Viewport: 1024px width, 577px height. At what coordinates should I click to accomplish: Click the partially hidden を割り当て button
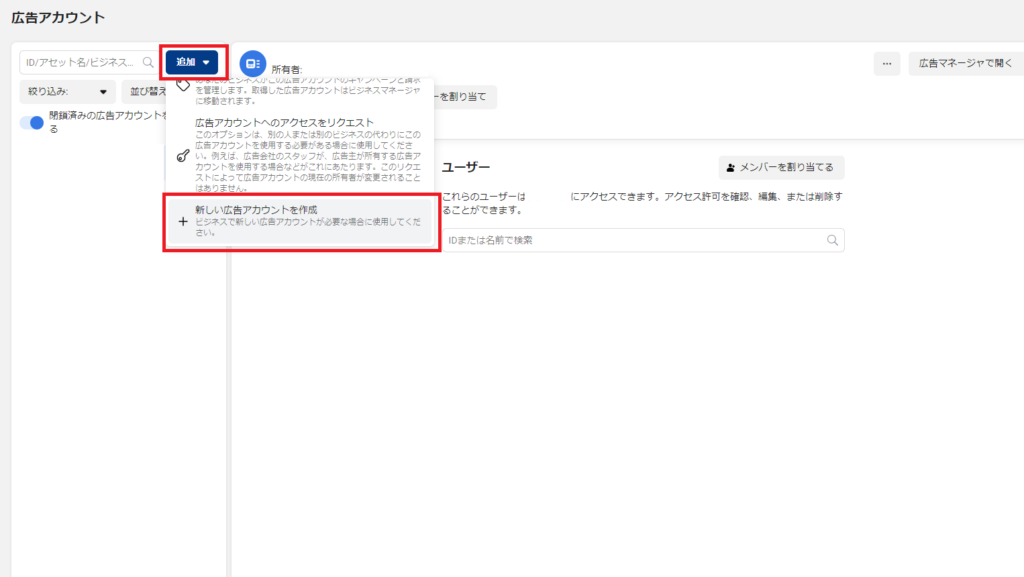pos(465,97)
